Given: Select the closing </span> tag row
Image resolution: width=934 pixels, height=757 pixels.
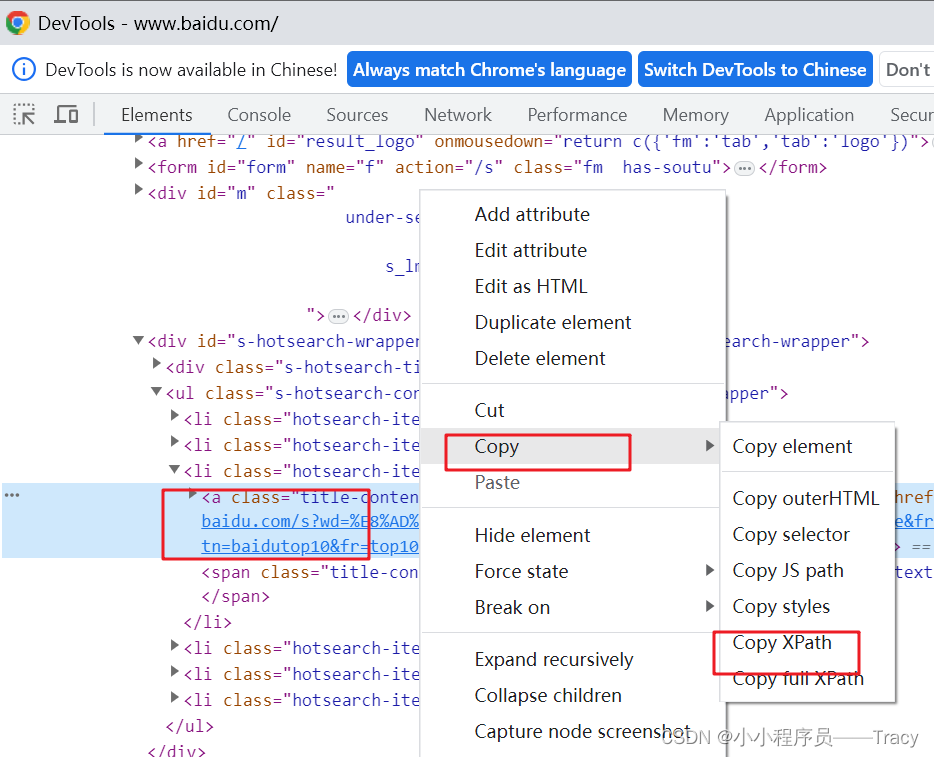Looking at the screenshot, I should click(x=235, y=596).
